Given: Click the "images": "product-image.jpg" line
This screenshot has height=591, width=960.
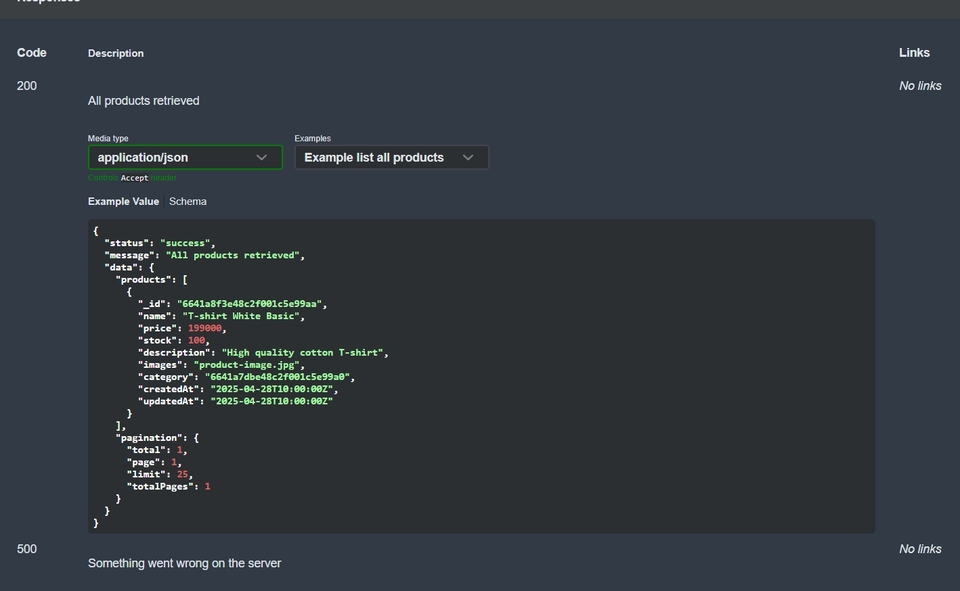Looking at the screenshot, I should pyautogui.click(x=221, y=365).
